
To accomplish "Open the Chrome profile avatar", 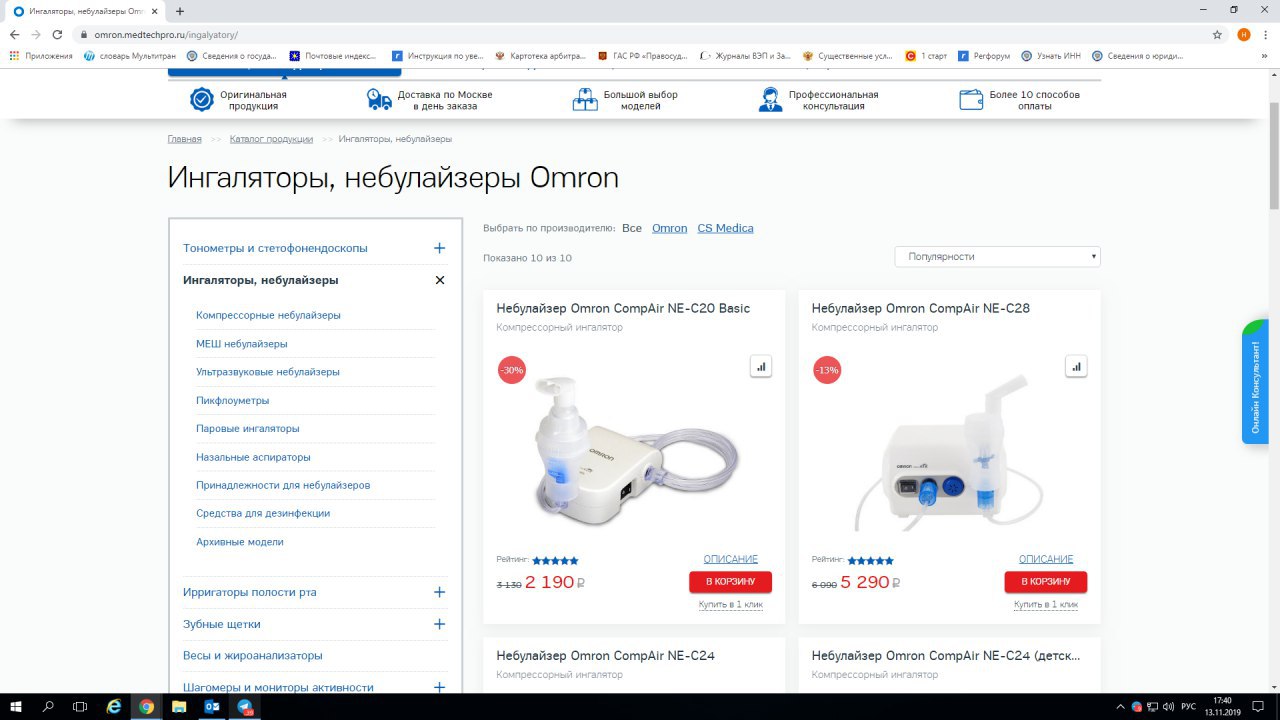I will click(x=1243, y=34).
